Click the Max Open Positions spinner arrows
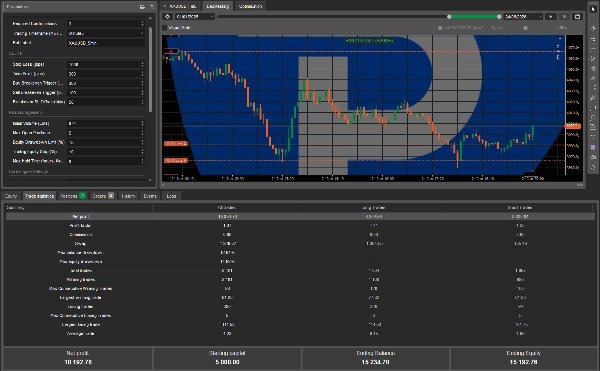This screenshot has width=600, height=371. 142,133
